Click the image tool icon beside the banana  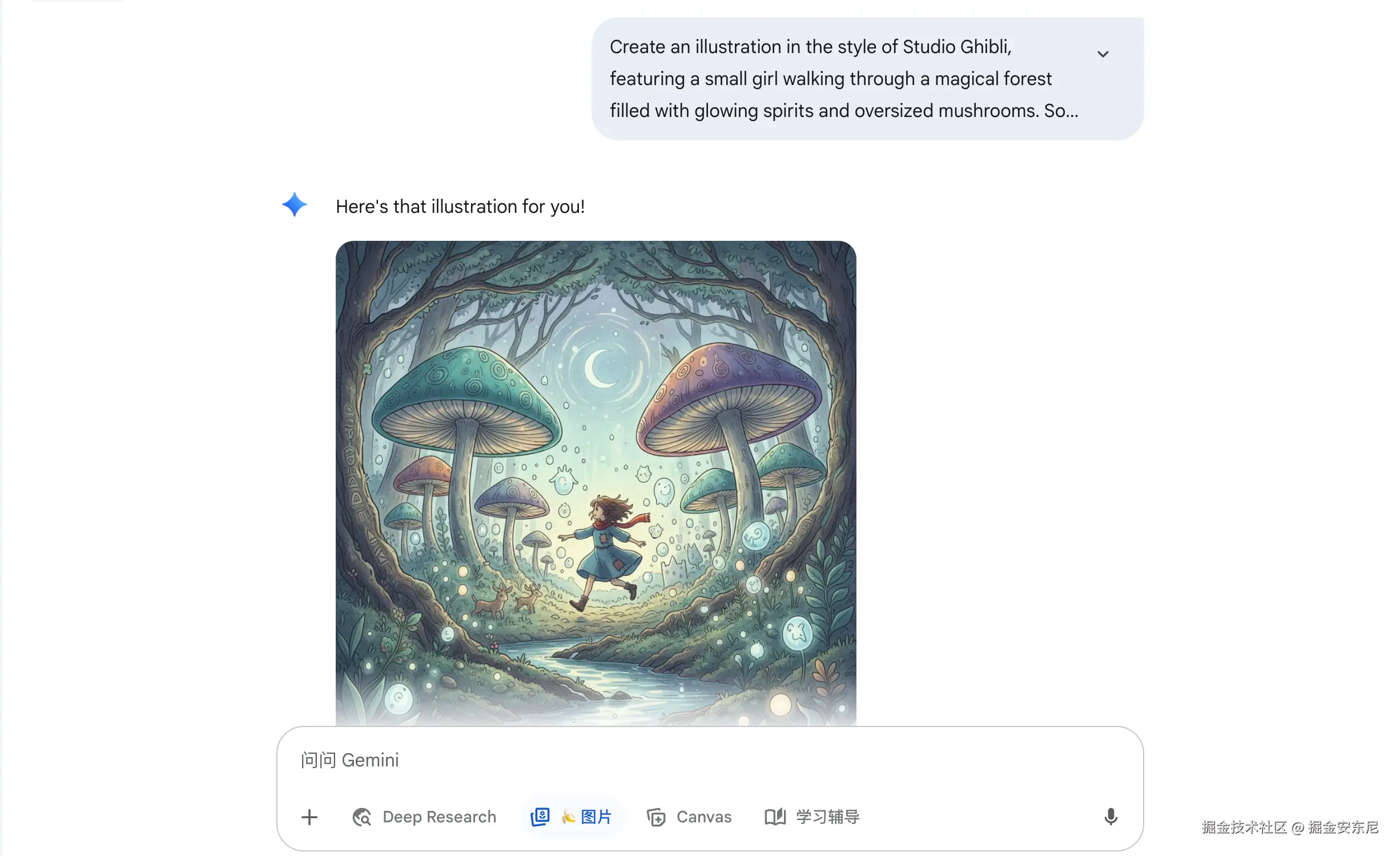540,817
